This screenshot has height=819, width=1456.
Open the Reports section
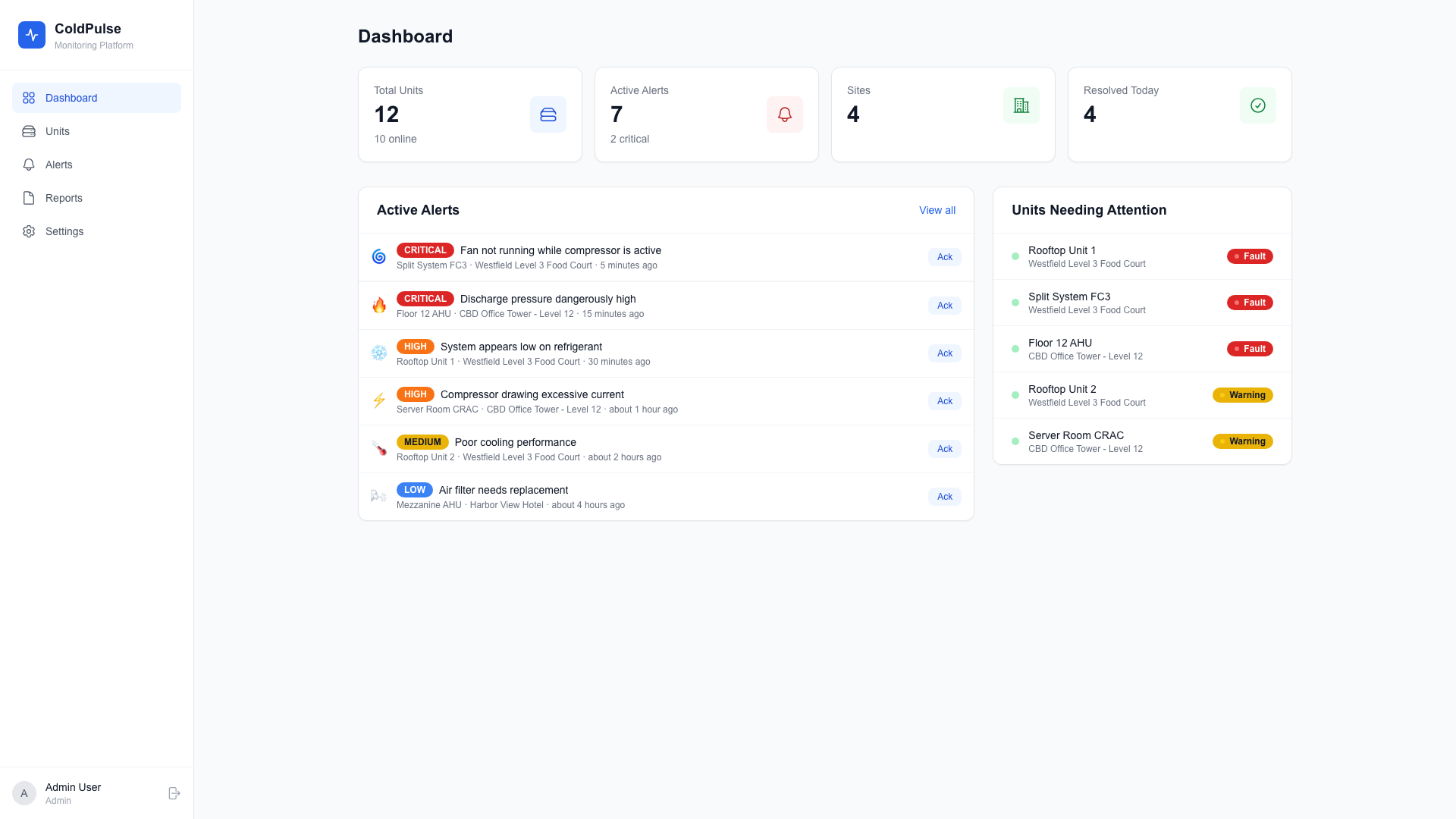coord(96,198)
